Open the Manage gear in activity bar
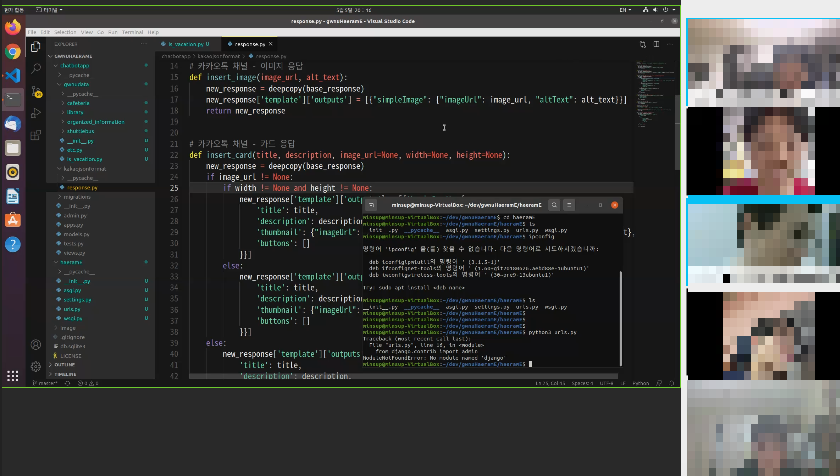This screenshot has width=840, height=476. click(36, 366)
